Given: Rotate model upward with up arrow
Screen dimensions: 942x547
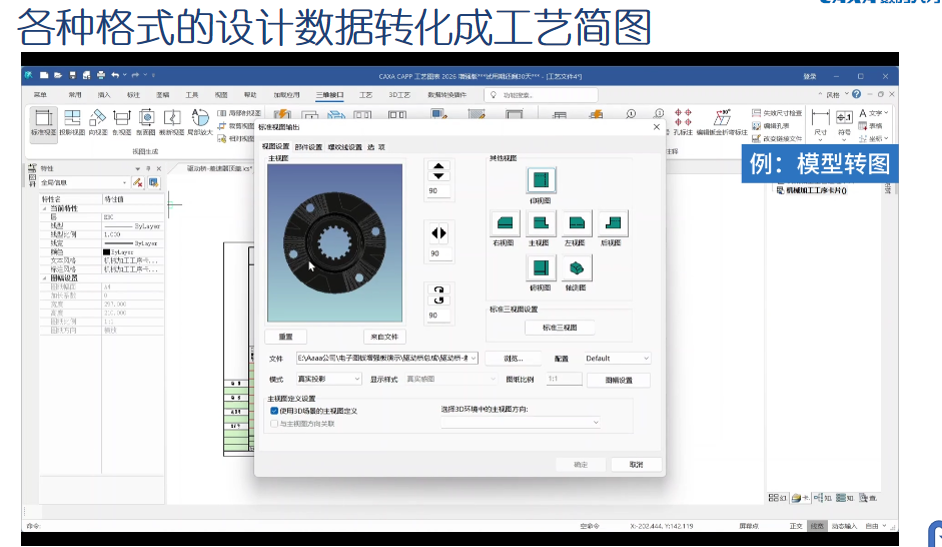Looking at the screenshot, I should click(x=439, y=166).
